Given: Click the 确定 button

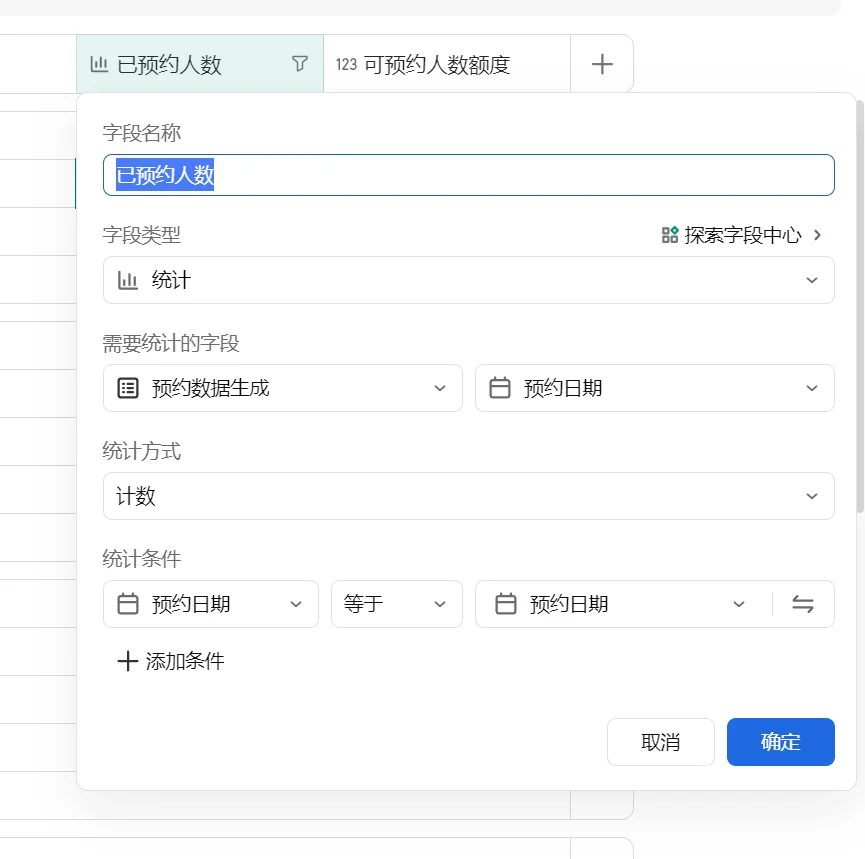Looking at the screenshot, I should click(780, 742).
